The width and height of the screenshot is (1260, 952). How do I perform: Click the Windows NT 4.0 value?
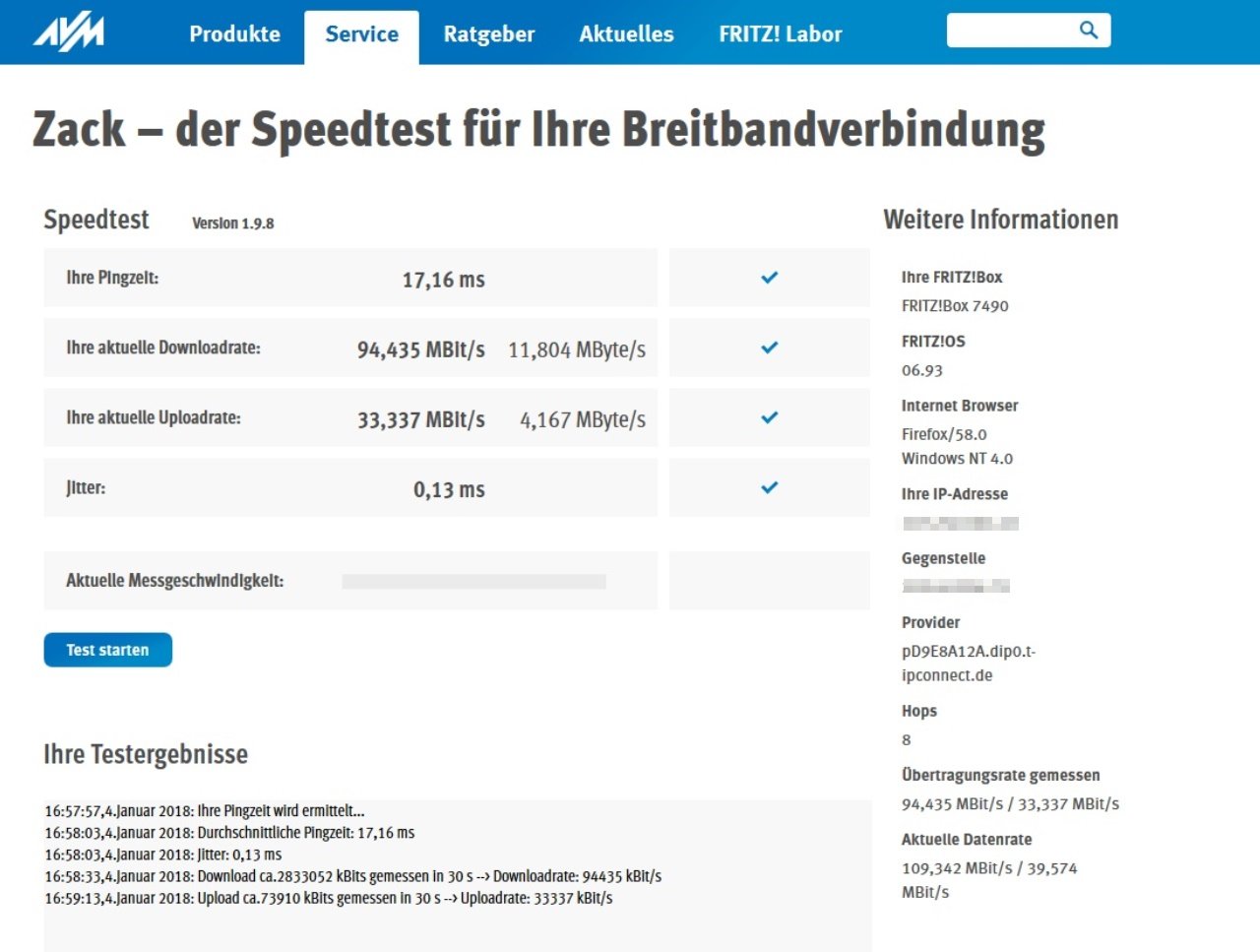coord(957,459)
